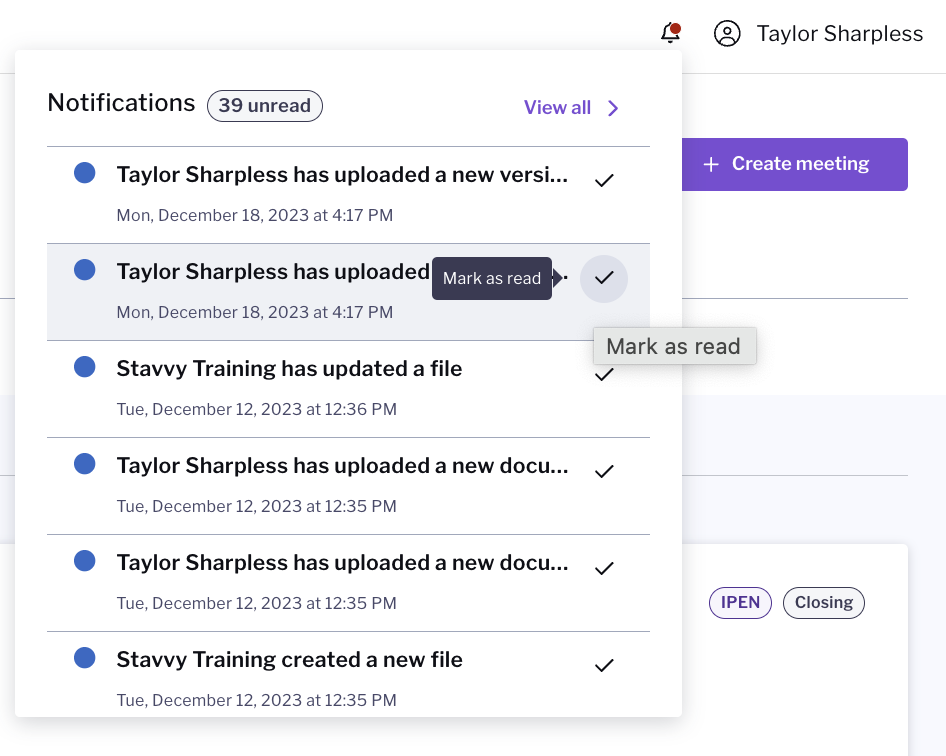Click blue dot beside 'Stavvy Training created a new file'
Image resolution: width=946 pixels, height=756 pixels.
(x=84, y=658)
